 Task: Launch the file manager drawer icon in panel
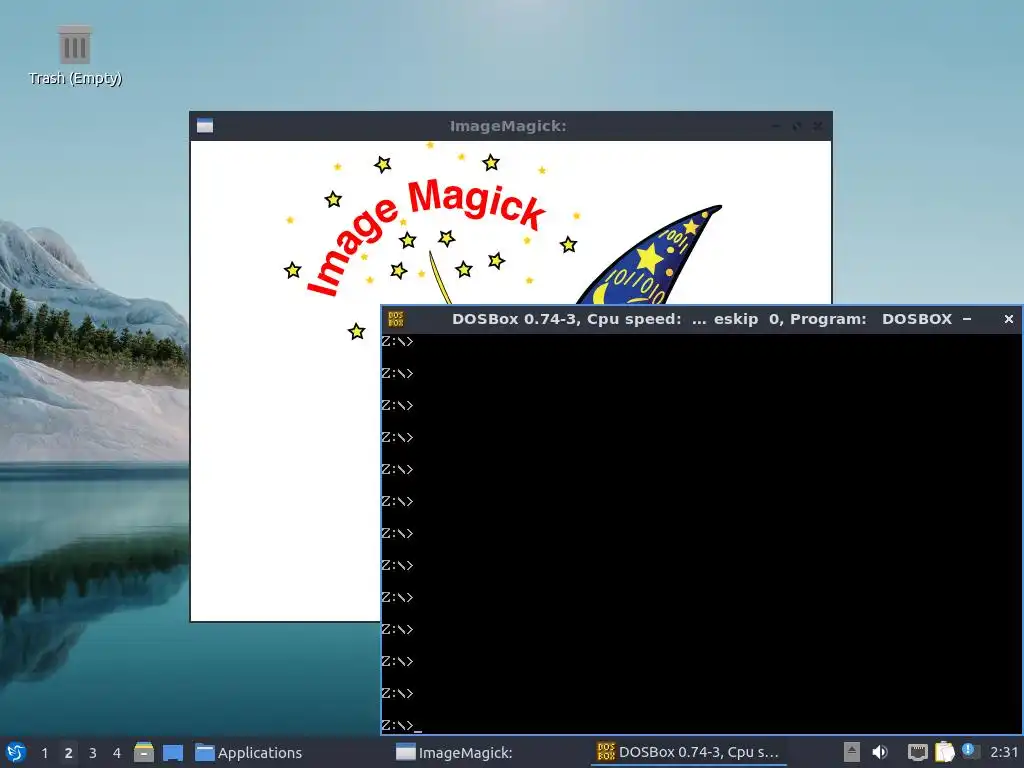144,752
